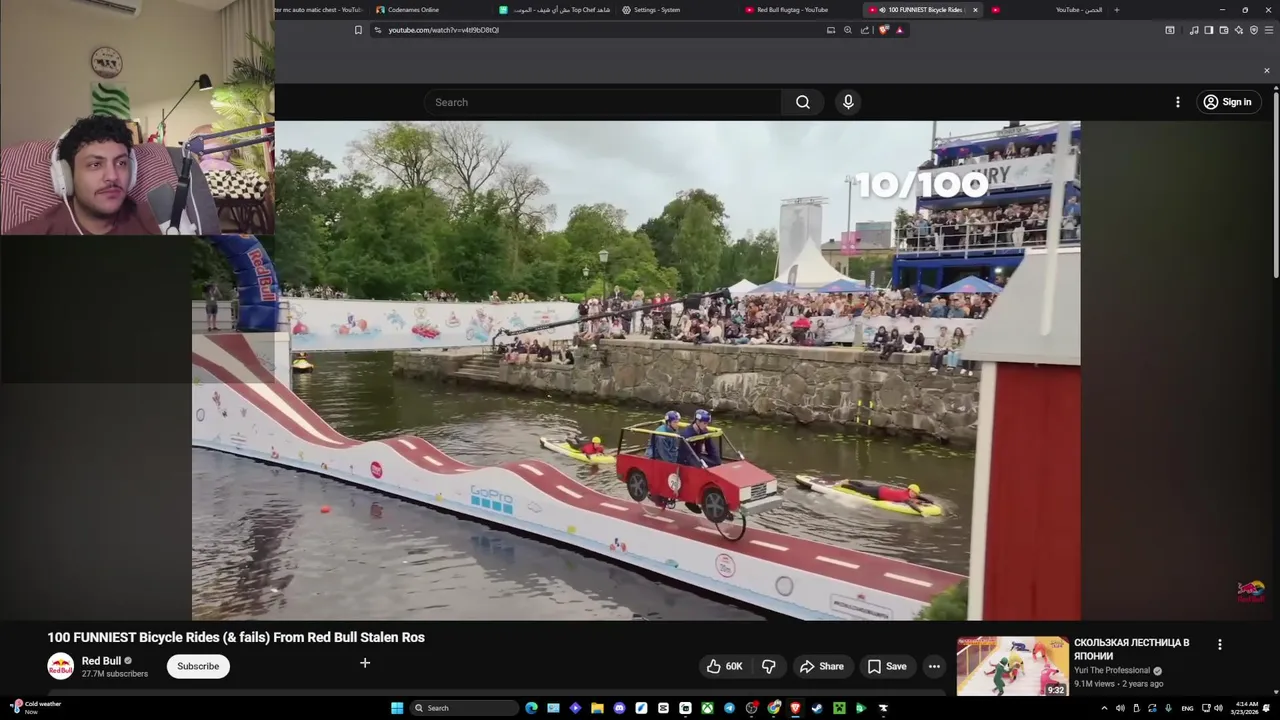
Task: Open Xbox app from the taskbar
Action: [x=707, y=708]
